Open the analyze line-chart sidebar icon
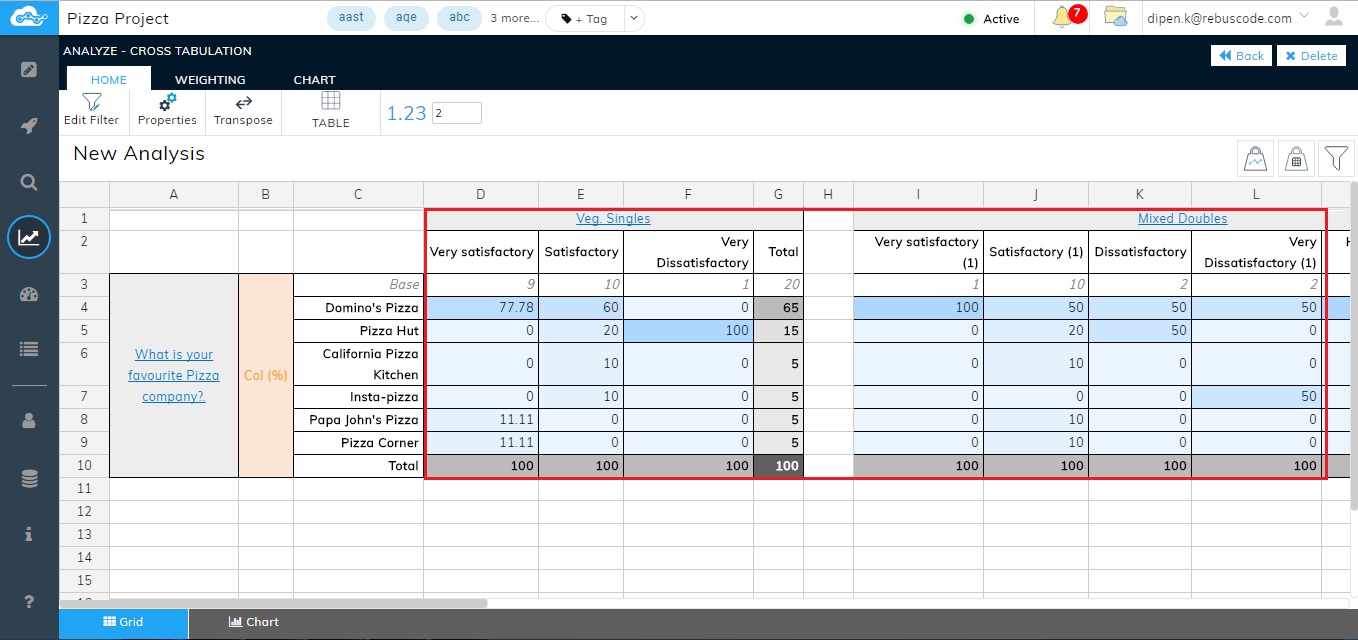 [x=29, y=238]
